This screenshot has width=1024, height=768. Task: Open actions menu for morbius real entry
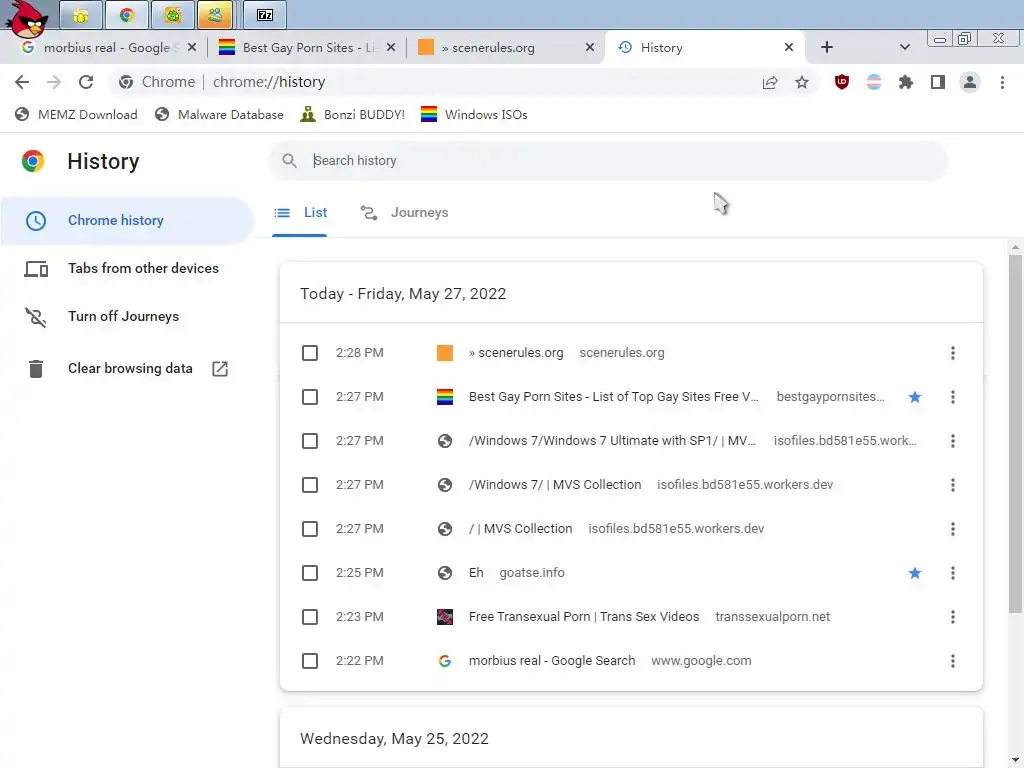(x=953, y=661)
